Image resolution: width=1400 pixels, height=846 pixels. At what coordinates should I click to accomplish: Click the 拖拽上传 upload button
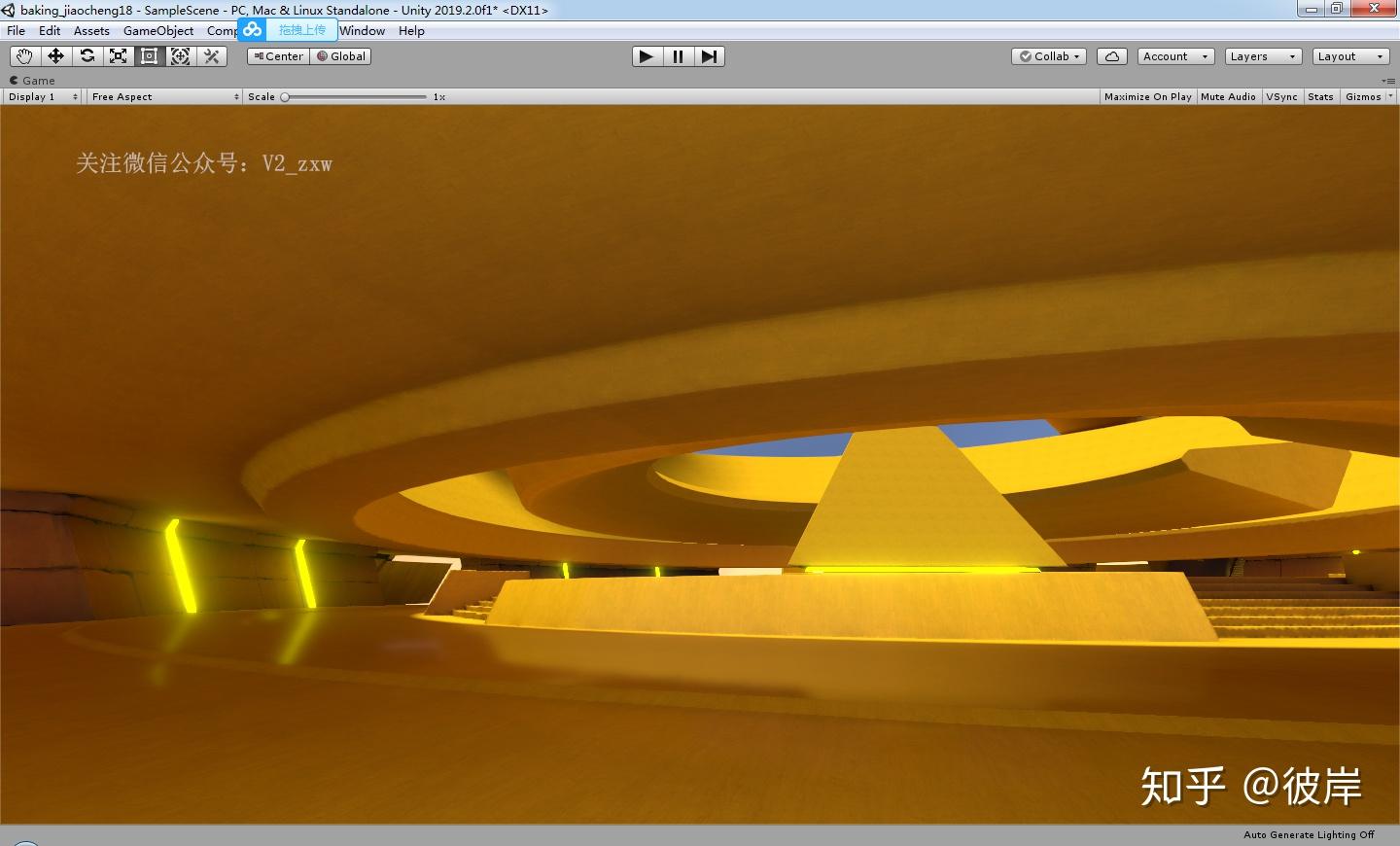(301, 30)
